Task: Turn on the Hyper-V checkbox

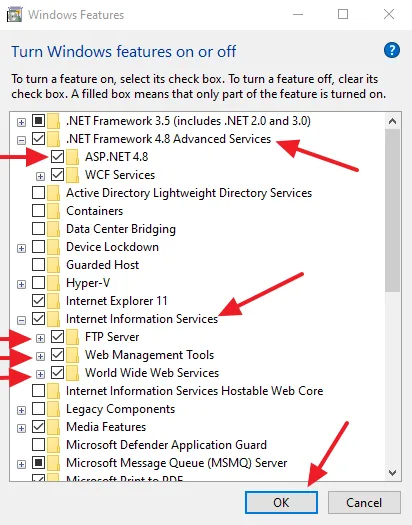Action: pyautogui.click(x=38, y=283)
